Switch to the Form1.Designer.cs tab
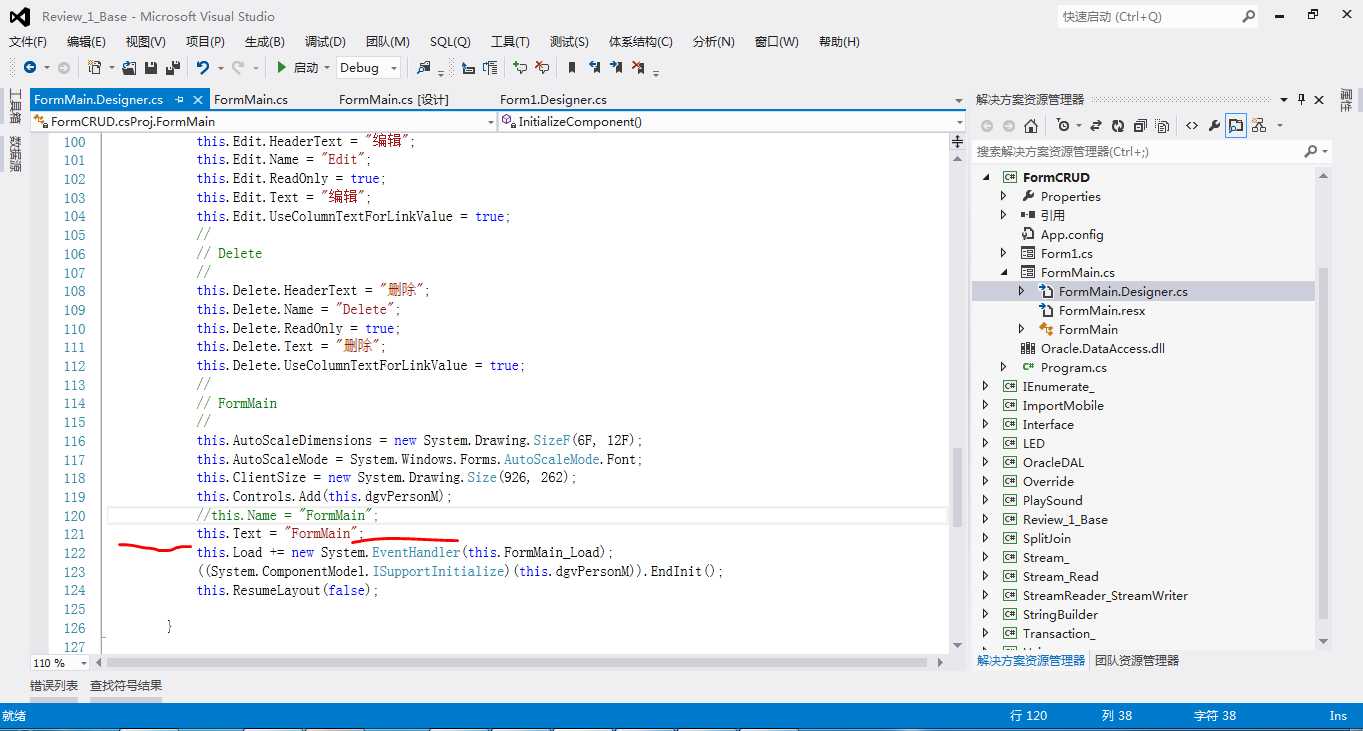The image size is (1363, 731). 553,99
